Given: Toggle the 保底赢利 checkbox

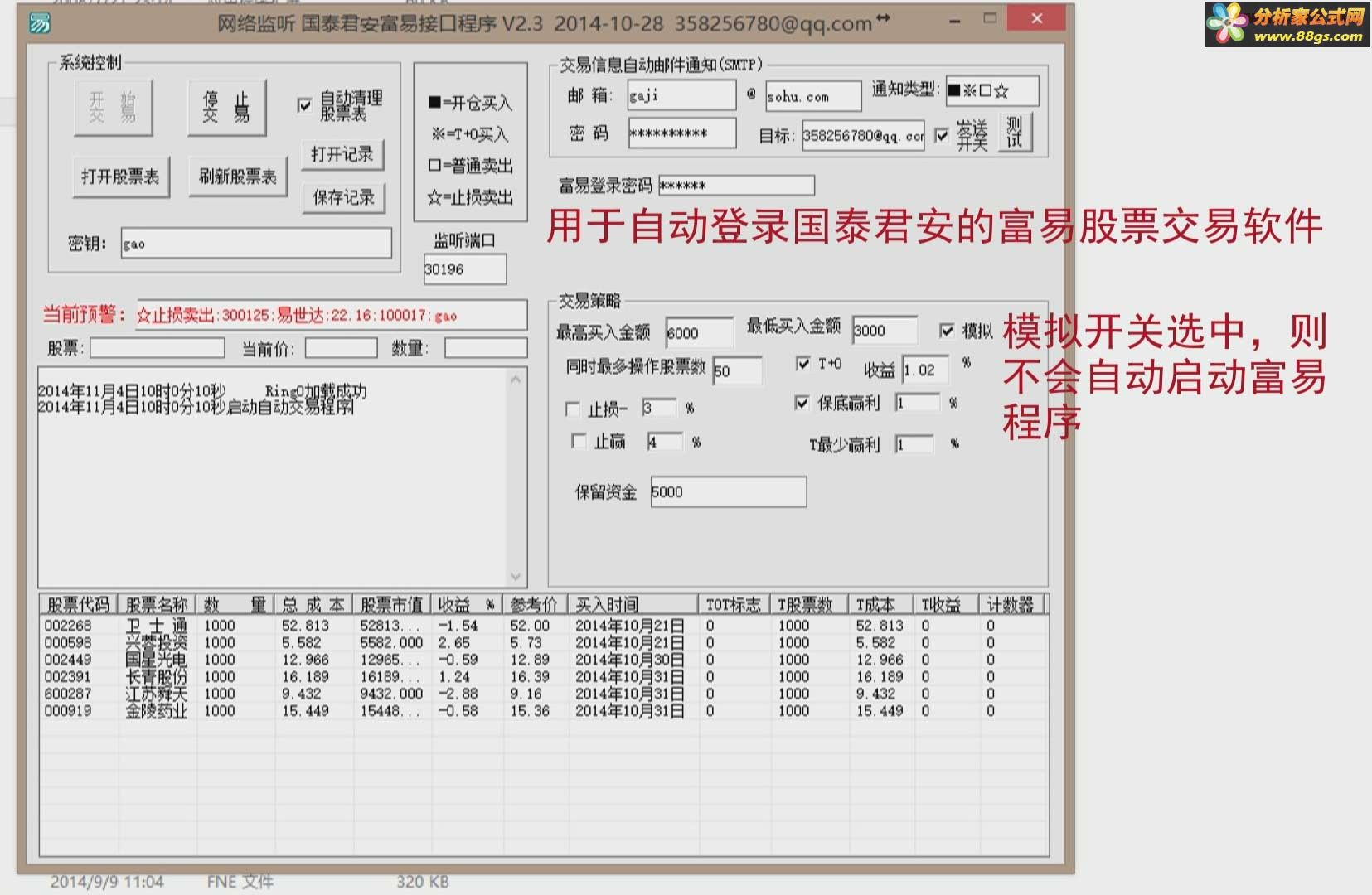Looking at the screenshot, I should (802, 403).
